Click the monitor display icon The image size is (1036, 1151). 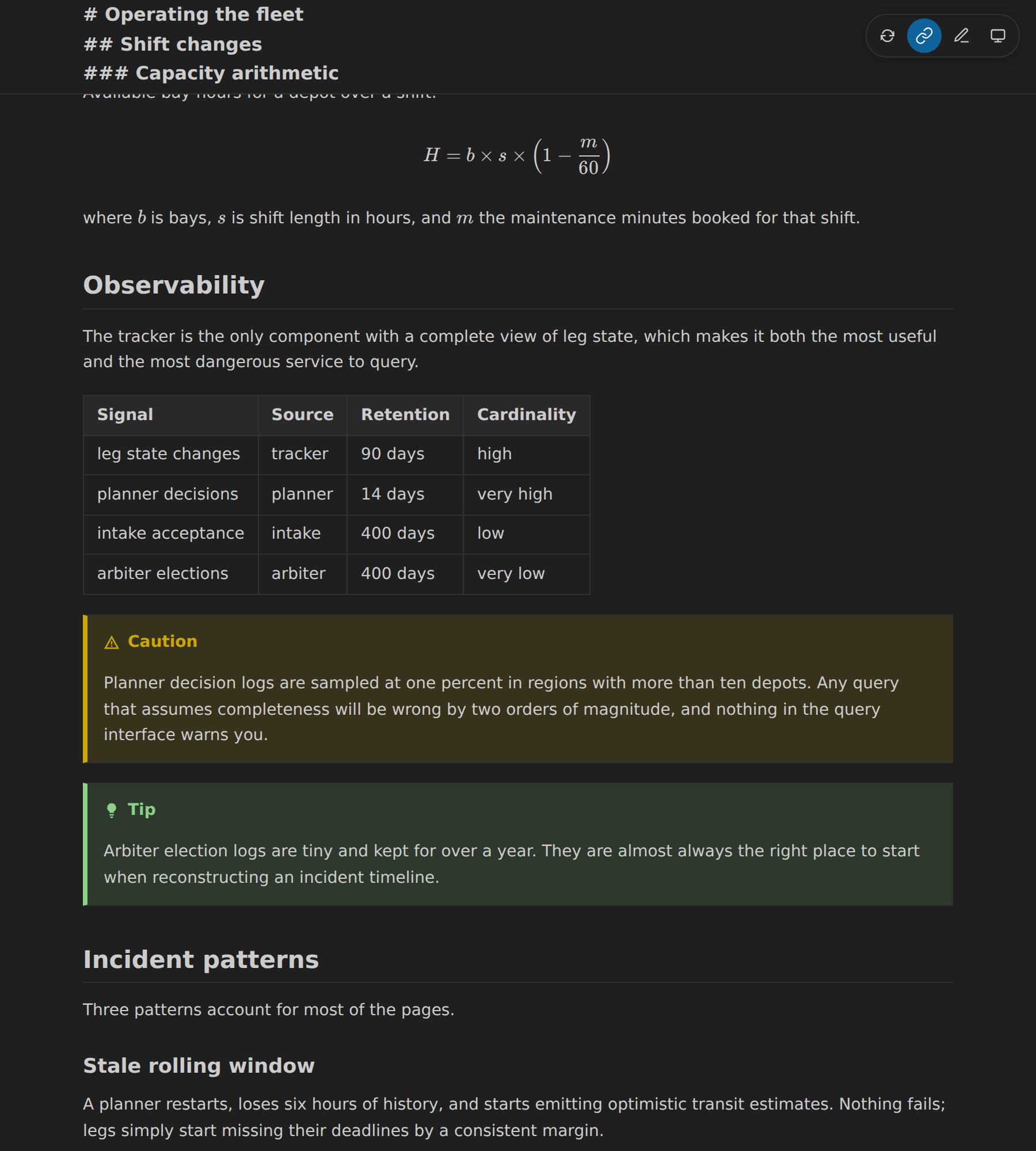click(x=997, y=36)
